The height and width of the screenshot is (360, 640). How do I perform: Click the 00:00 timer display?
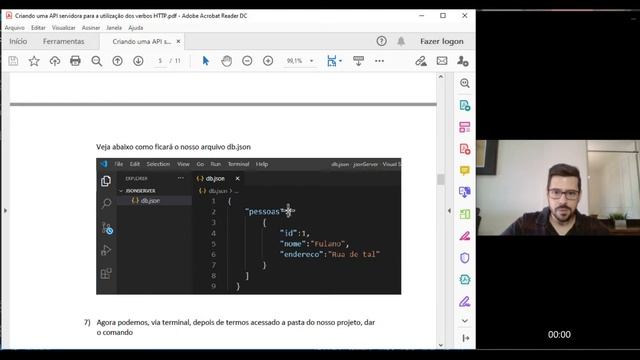pyautogui.click(x=559, y=335)
